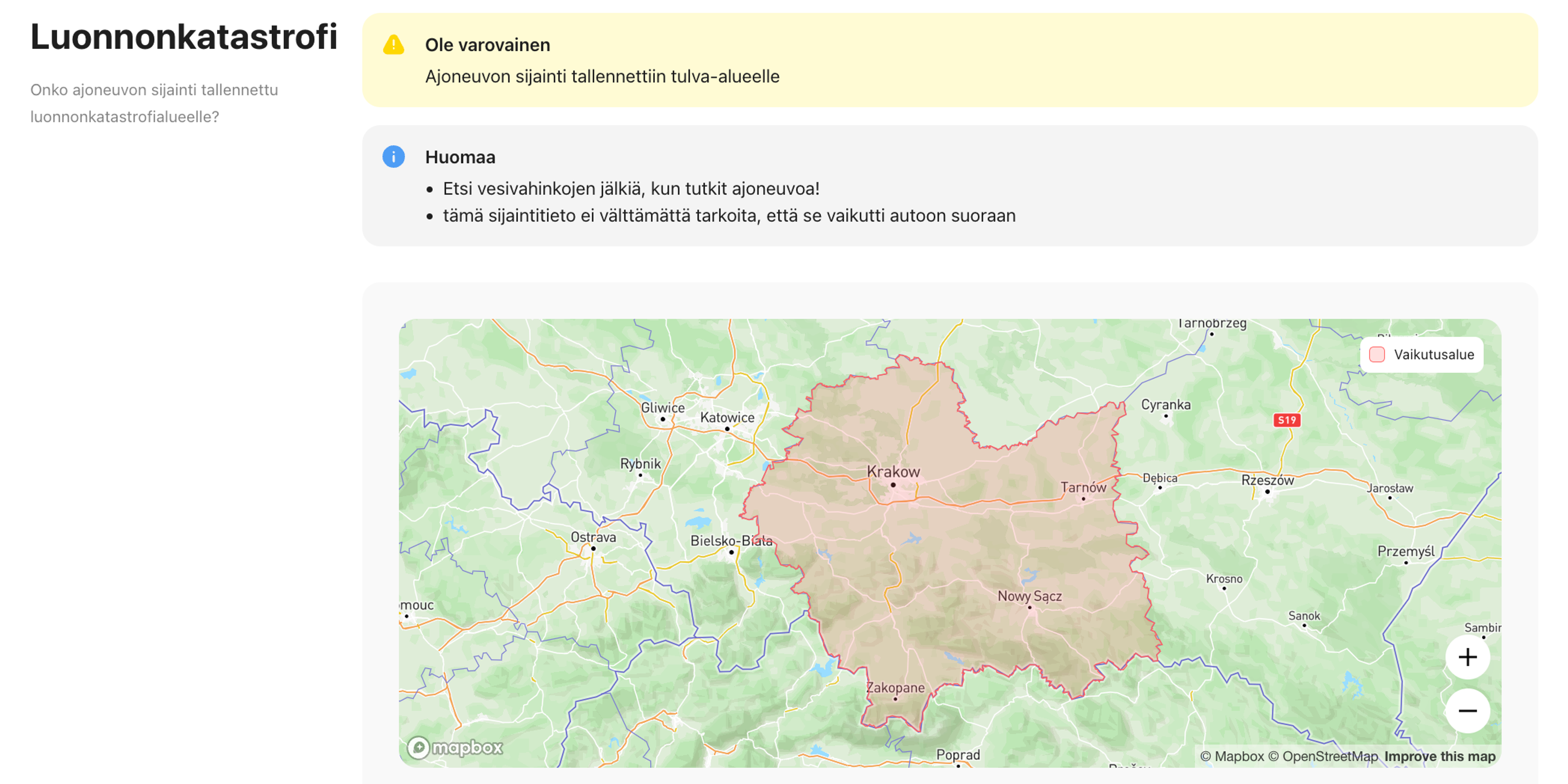
Task: Click the Sambir label at map edge
Action: 1482,628
